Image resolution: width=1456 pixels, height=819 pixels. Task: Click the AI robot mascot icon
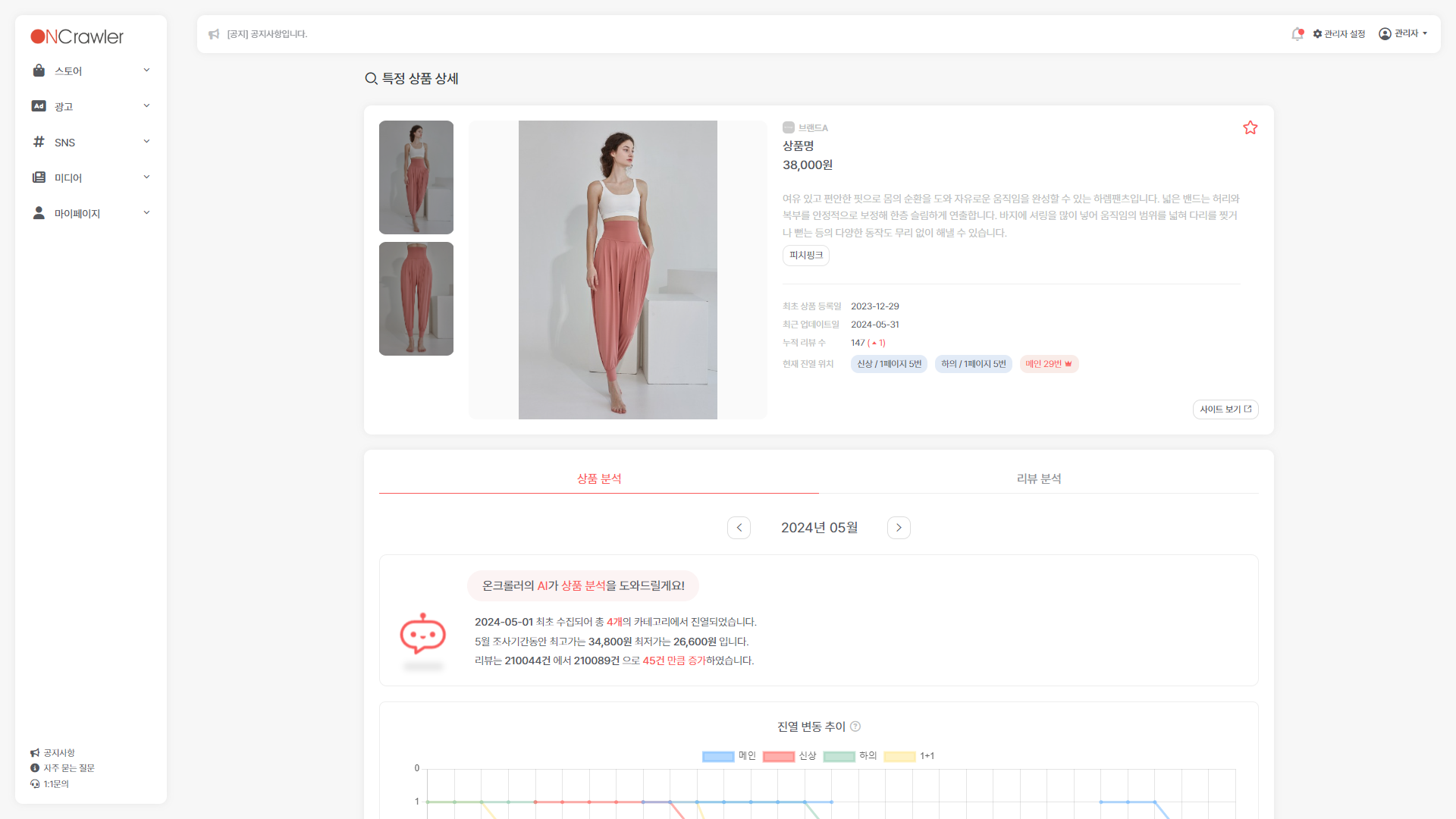[x=422, y=634]
